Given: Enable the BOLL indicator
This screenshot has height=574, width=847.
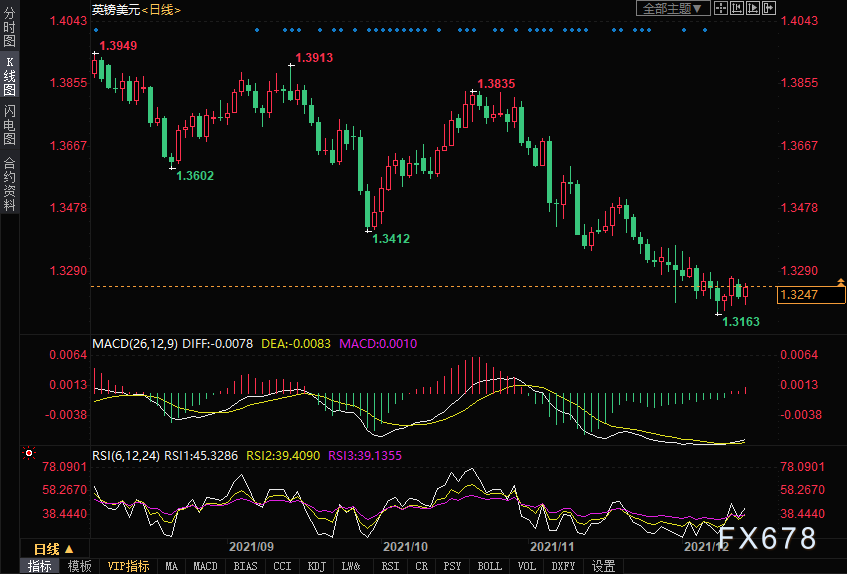Looking at the screenshot, I should [x=489, y=566].
